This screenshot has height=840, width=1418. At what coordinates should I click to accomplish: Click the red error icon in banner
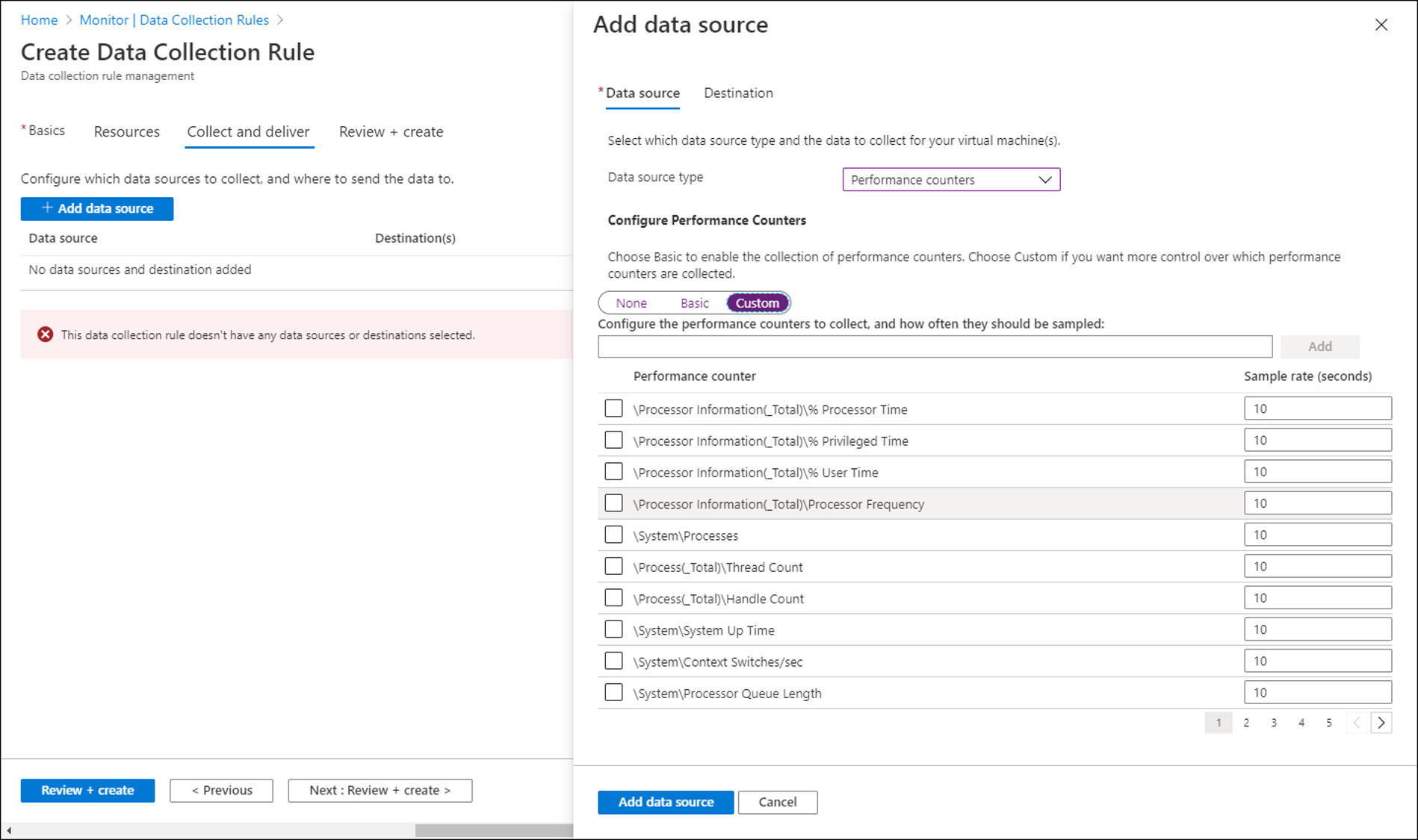coord(46,335)
